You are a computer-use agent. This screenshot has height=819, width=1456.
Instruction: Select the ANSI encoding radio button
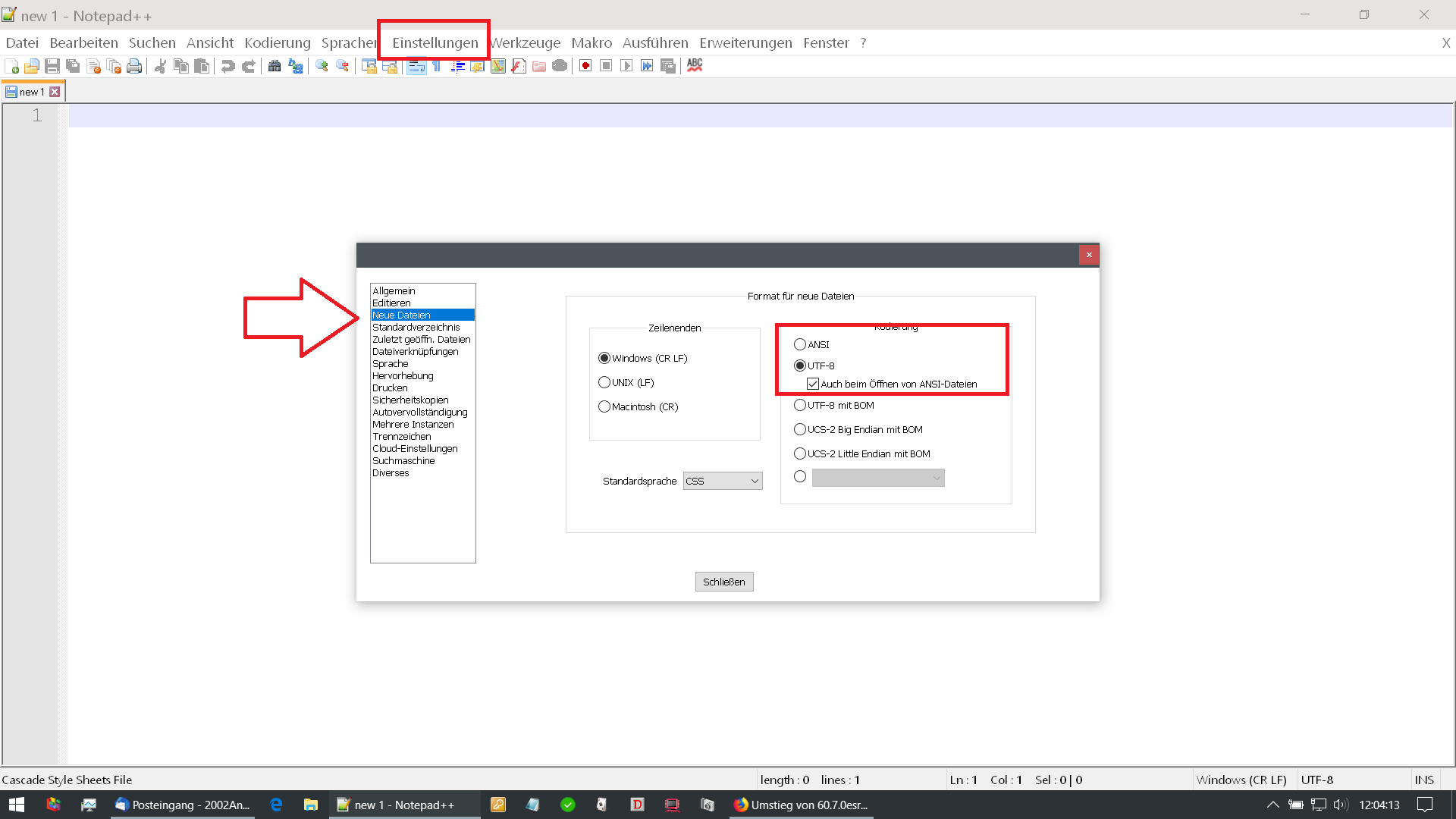[800, 344]
